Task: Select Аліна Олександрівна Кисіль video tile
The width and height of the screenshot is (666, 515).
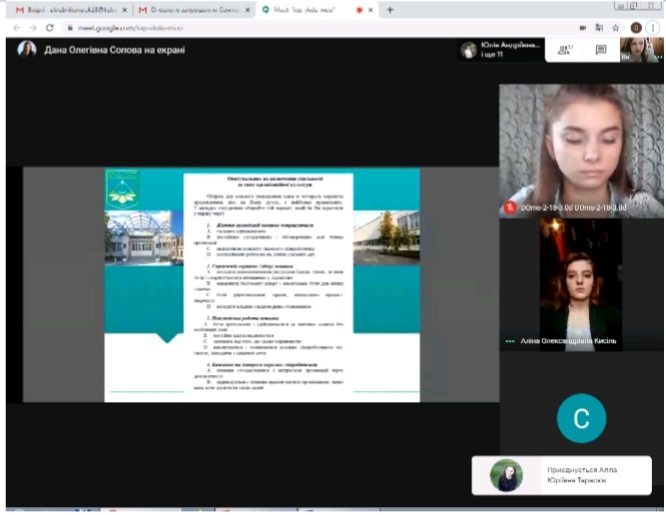Action: pyautogui.click(x=581, y=285)
